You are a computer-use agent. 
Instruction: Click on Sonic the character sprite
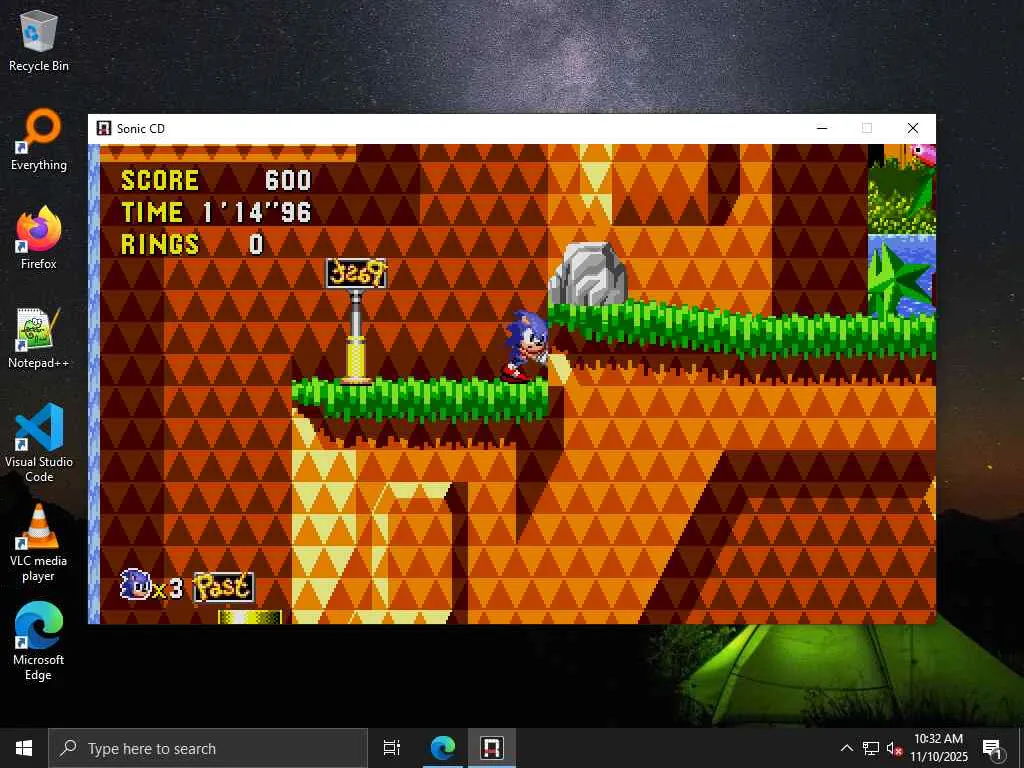click(526, 346)
